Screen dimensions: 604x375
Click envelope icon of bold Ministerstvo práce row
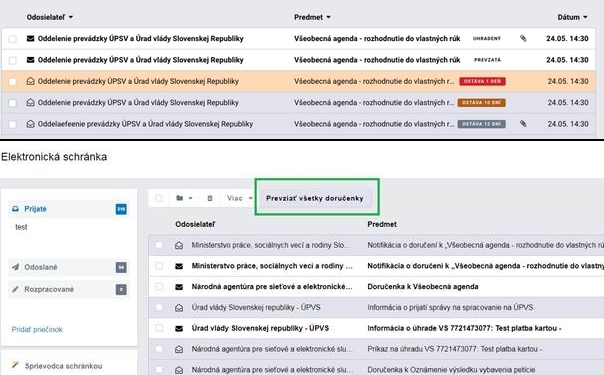pos(179,266)
